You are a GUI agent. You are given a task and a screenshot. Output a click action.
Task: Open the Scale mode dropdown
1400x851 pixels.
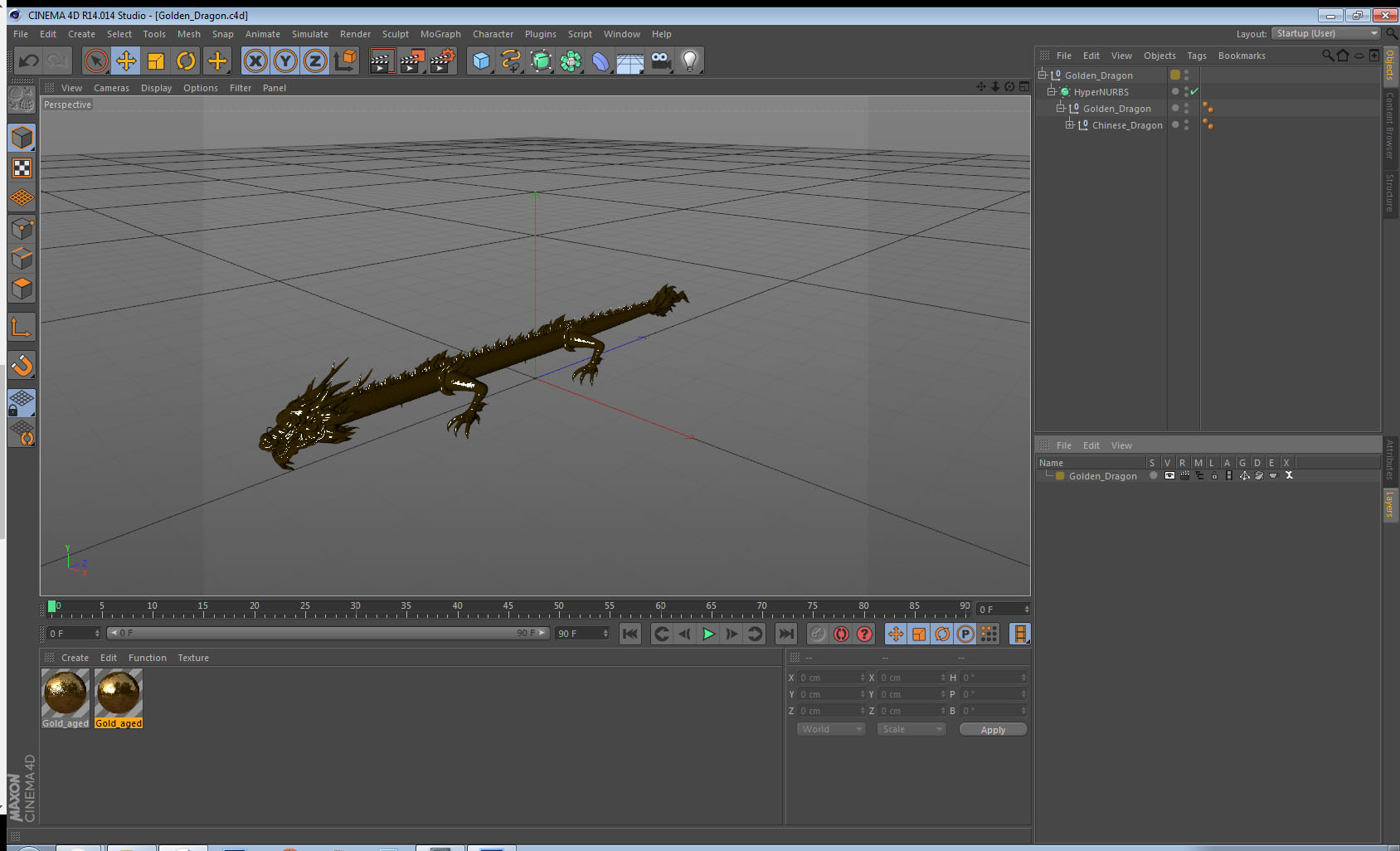pyautogui.click(x=911, y=729)
